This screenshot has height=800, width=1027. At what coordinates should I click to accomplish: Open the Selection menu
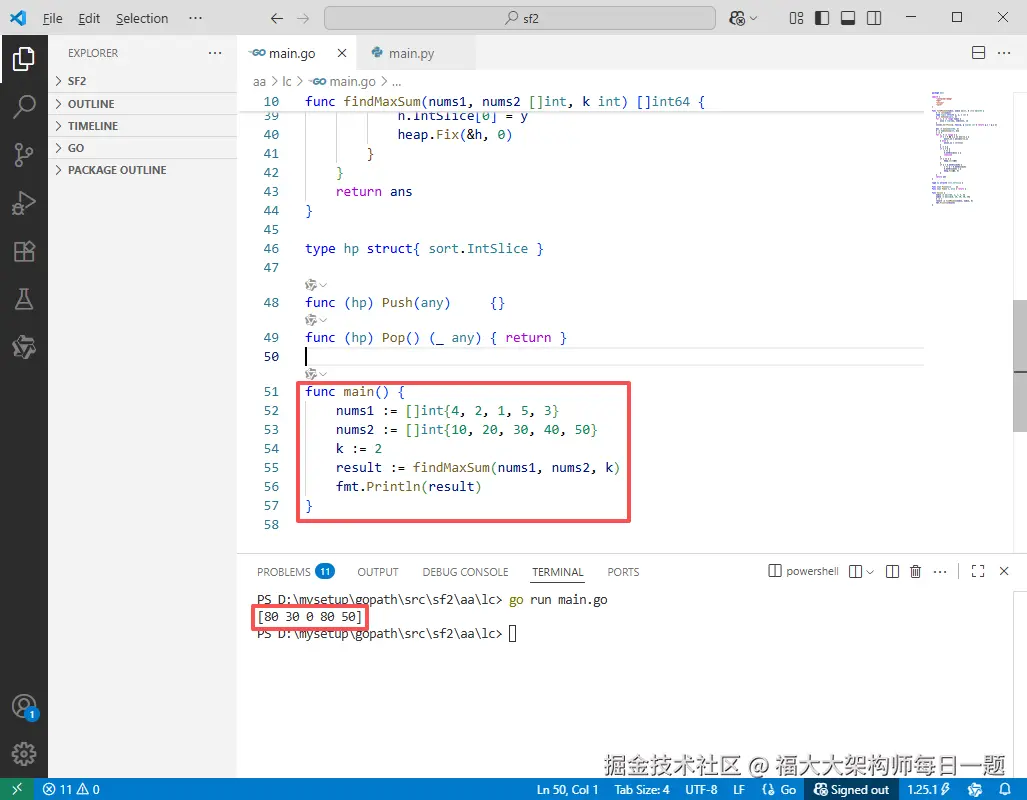click(x=142, y=18)
